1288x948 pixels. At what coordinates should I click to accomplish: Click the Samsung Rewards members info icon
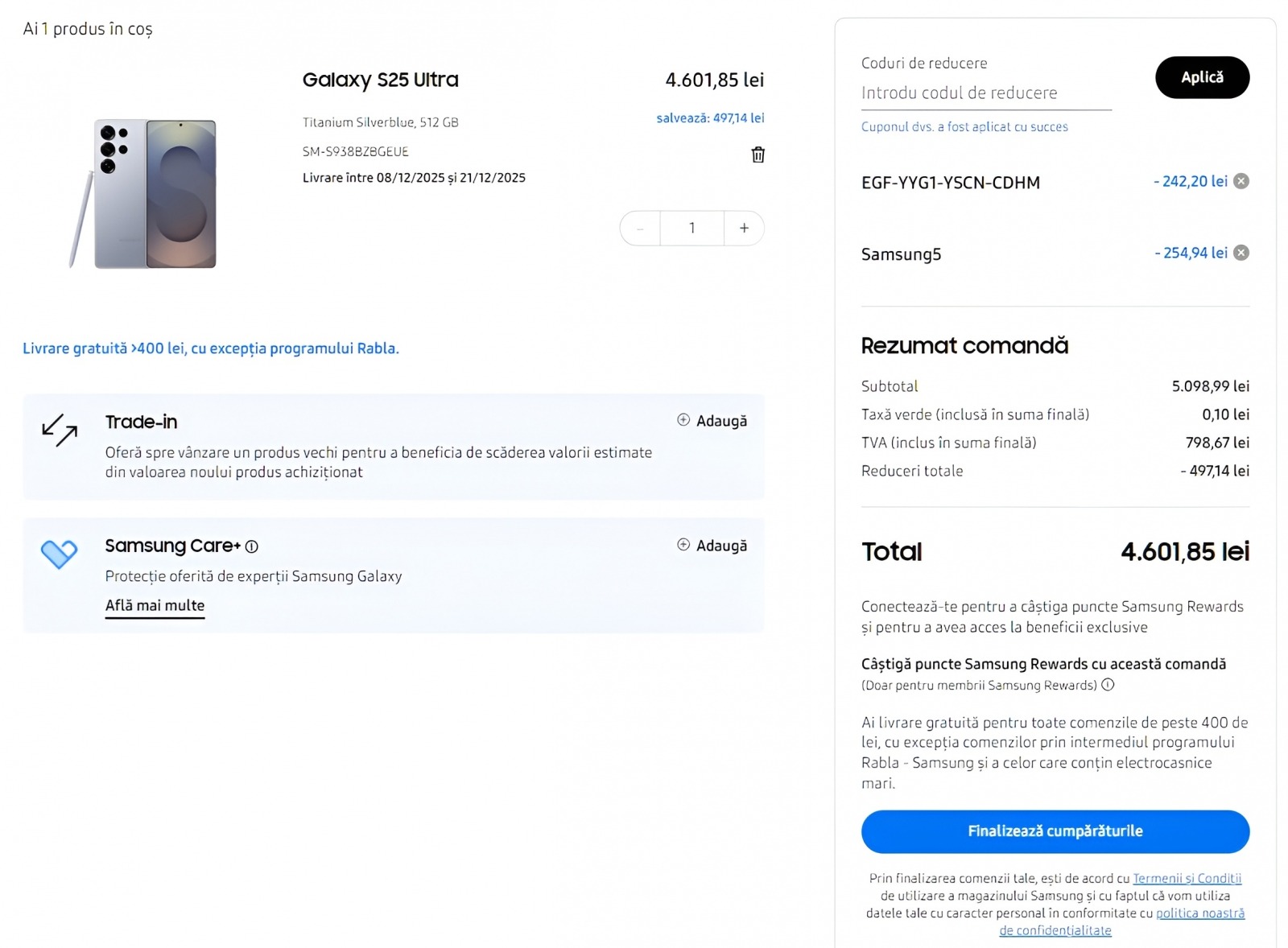pos(1108,685)
